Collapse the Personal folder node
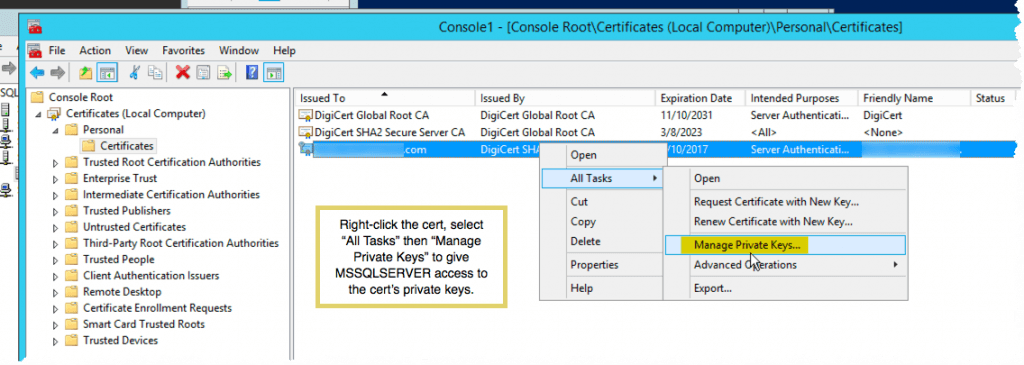The image size is (1024, 365). tap(55, 131)
